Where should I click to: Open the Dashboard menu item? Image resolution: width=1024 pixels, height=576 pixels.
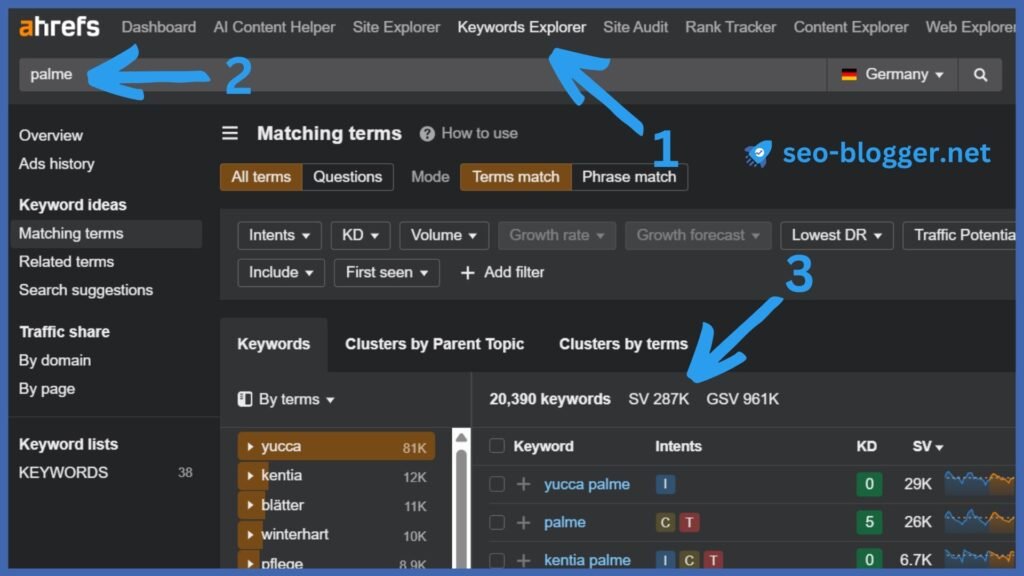(159, 27)
